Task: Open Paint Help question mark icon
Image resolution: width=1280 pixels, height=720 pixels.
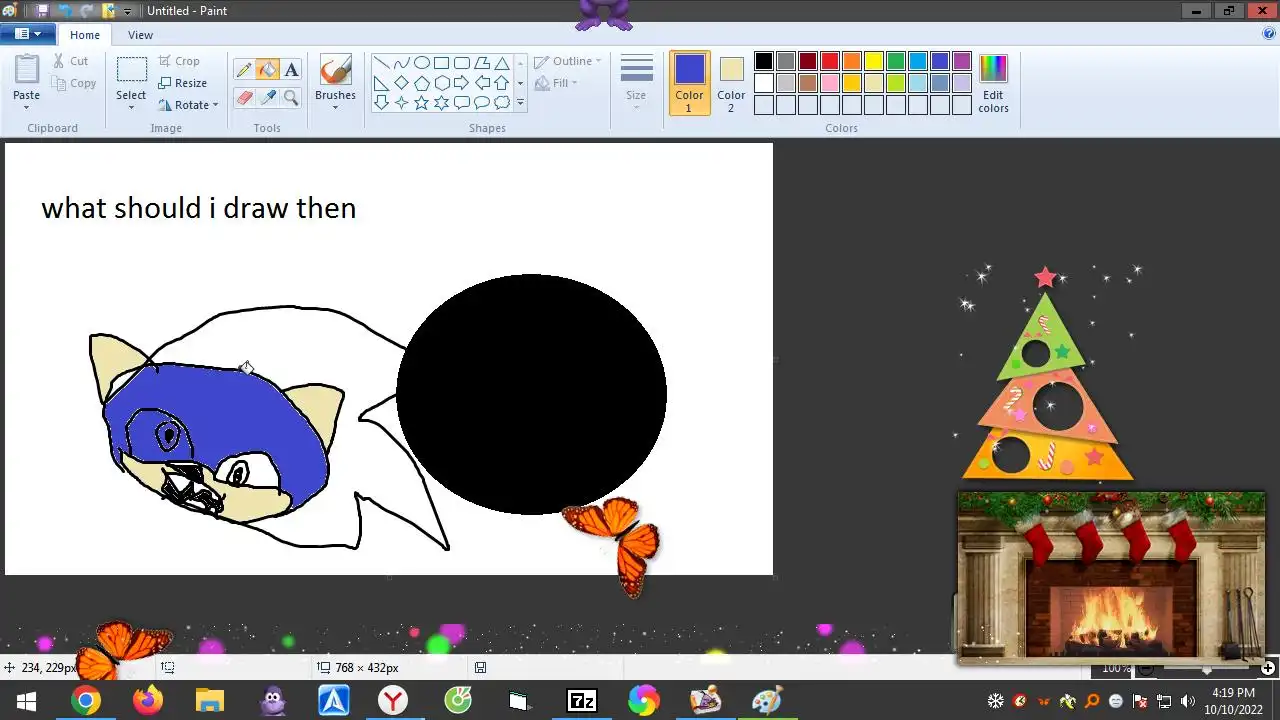Action: [1269, 33]
